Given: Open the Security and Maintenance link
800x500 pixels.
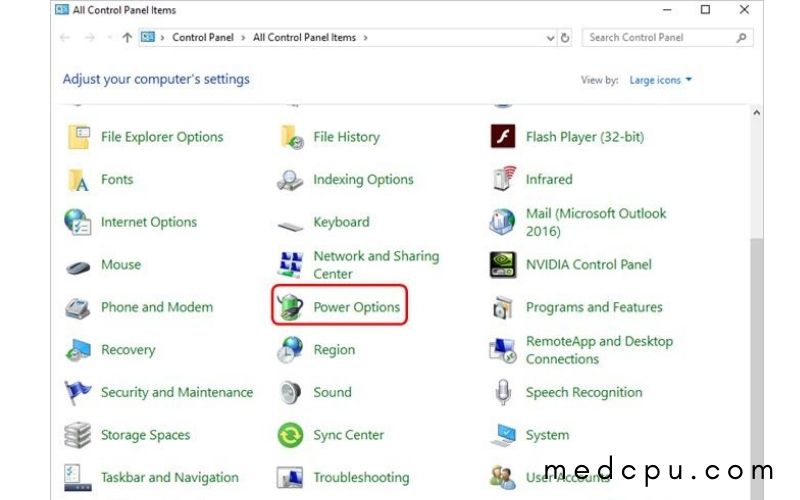Looking at the screenshot, I should click(x=177, y=392).
